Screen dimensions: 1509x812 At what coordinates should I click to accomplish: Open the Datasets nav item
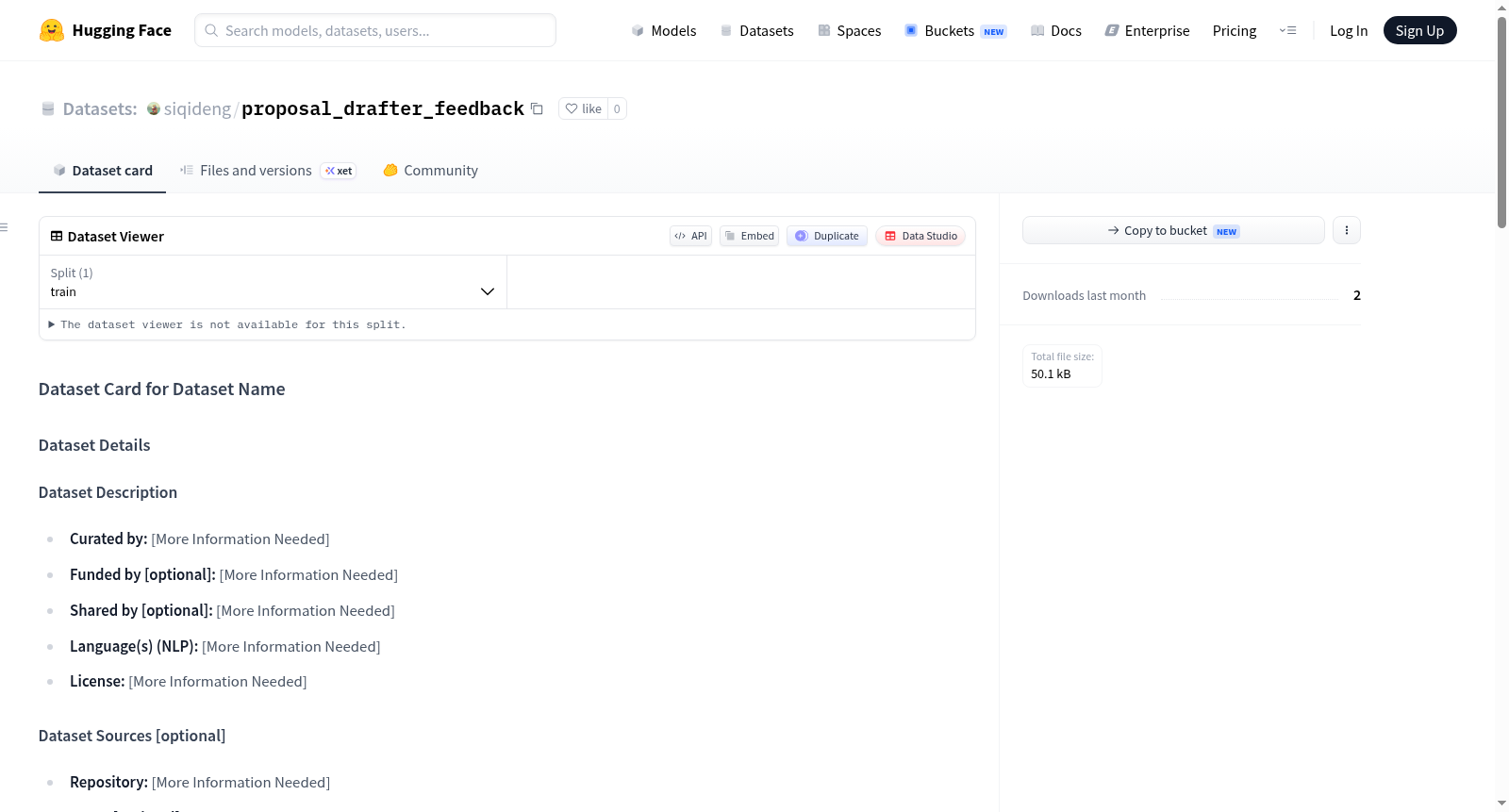click(x=756, y=31)
